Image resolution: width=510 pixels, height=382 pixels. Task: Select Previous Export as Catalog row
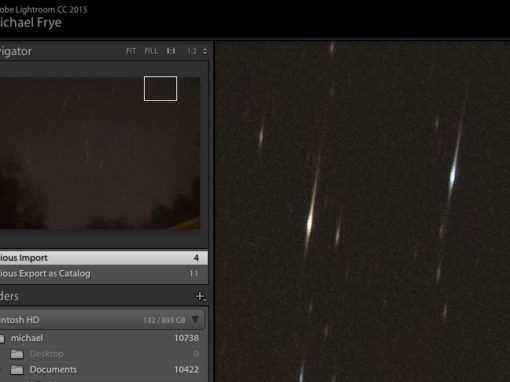click(104, 274)
